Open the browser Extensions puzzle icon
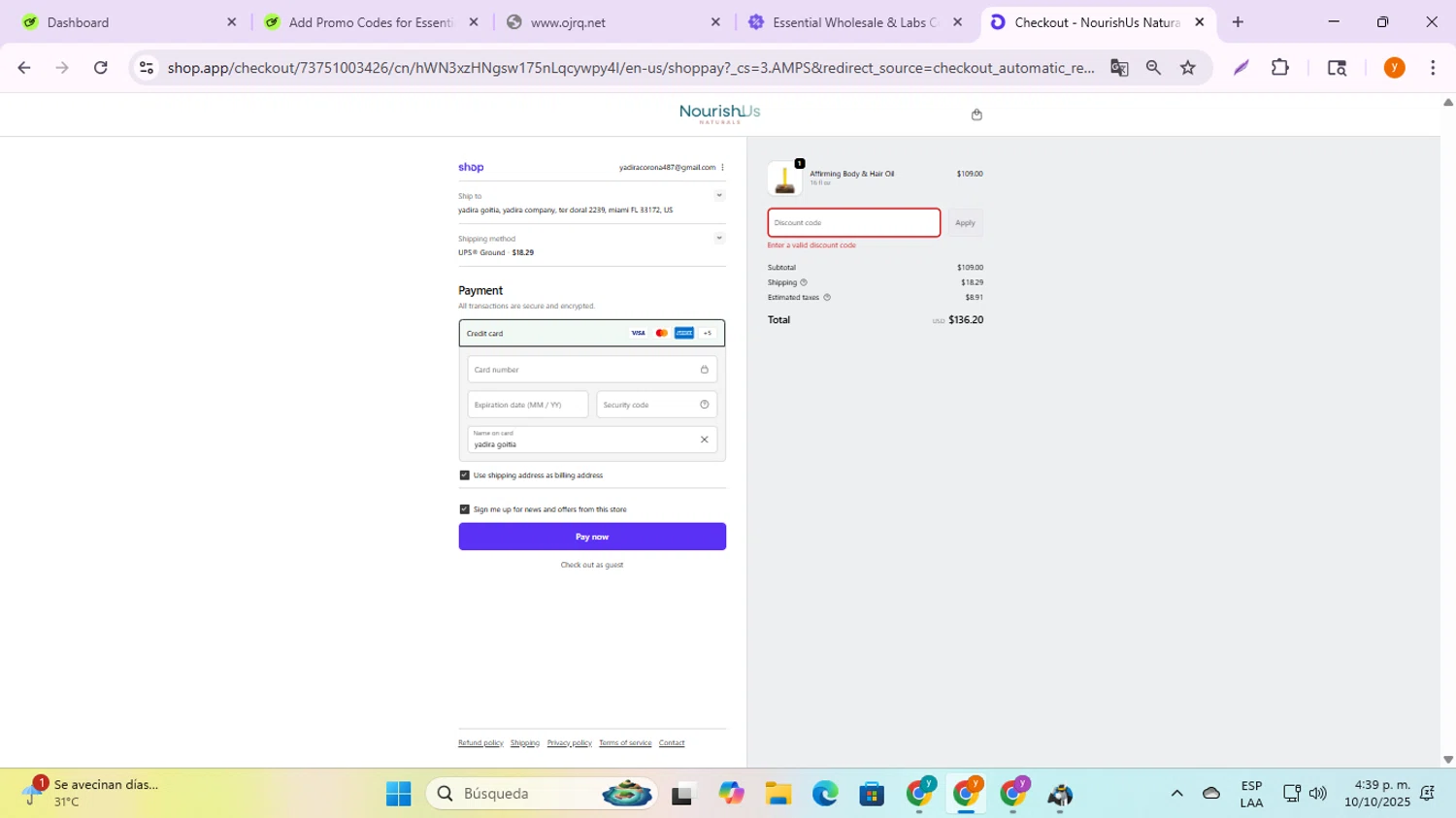Viewport: 1456px width, 818px height. [1280, 68]
